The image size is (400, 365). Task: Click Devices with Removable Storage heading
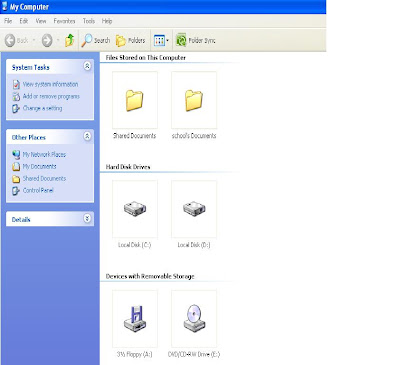(x=150, y=276)
